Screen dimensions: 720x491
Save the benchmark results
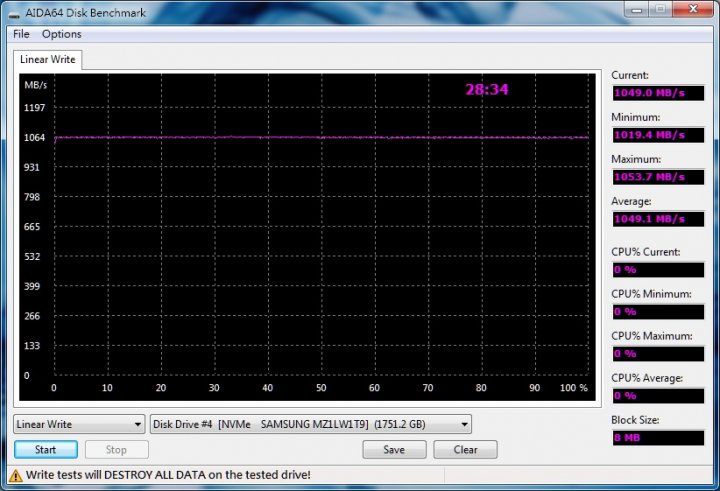pos(394,450)
